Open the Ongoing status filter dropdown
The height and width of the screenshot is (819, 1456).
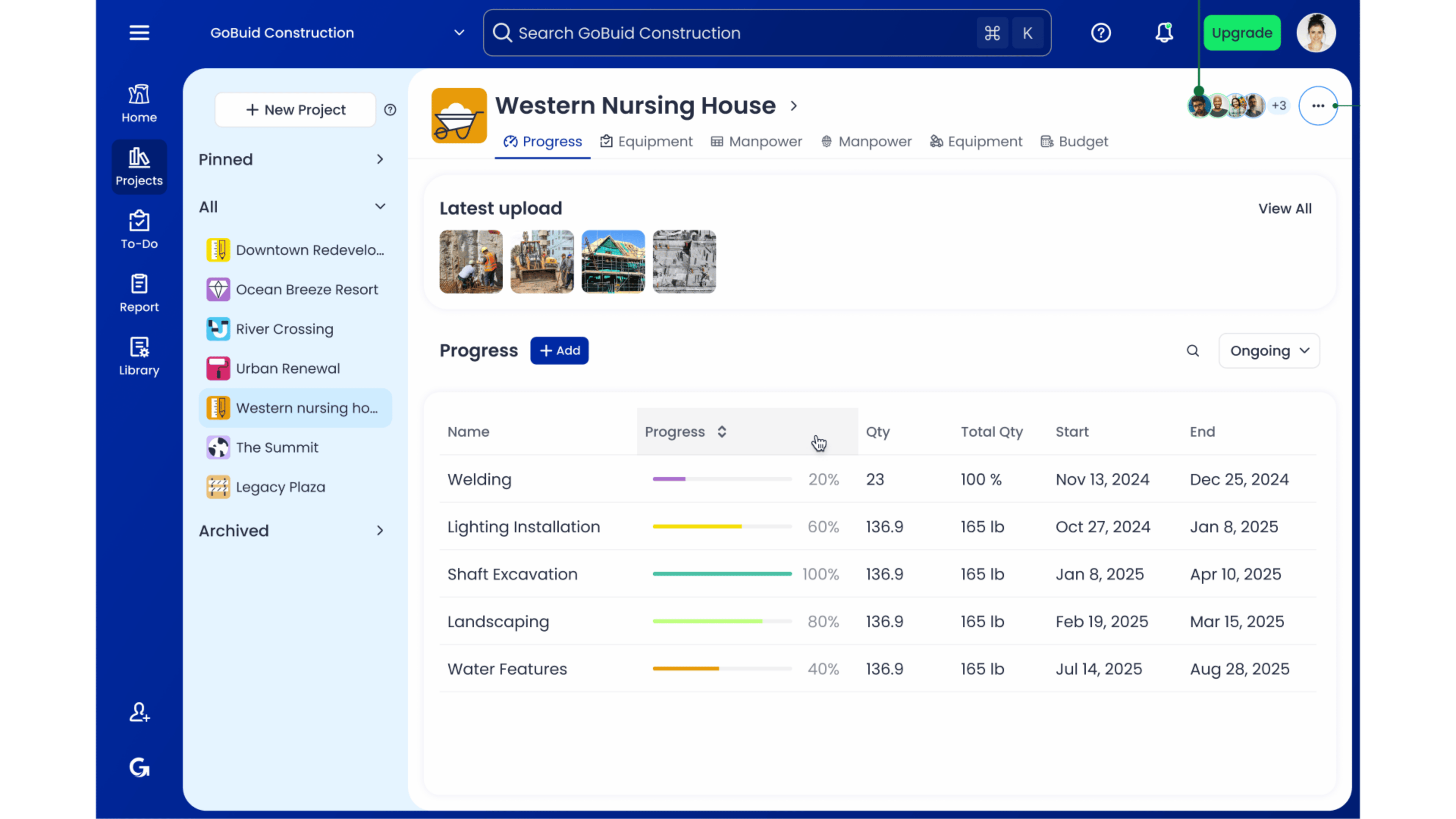[1269, 351]
